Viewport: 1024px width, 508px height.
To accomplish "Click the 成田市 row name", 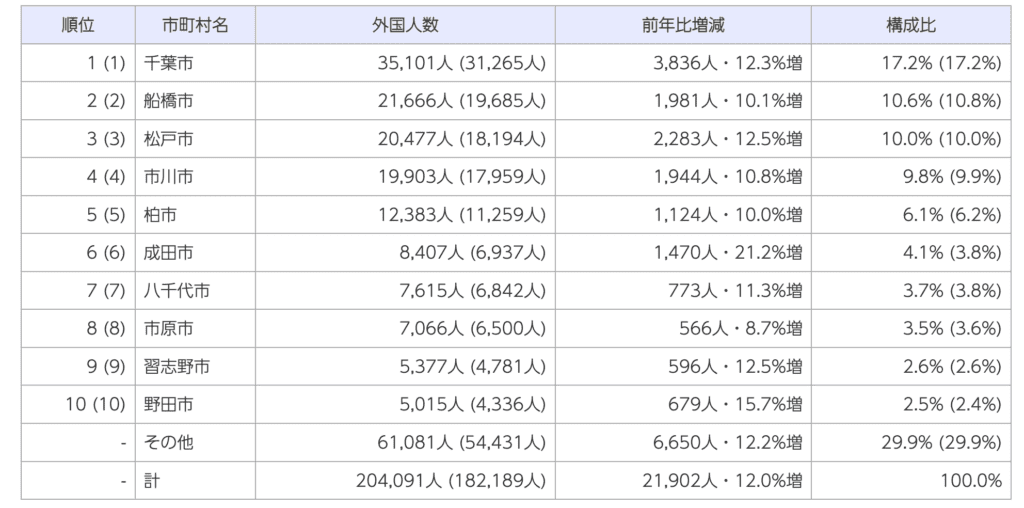I will point(169,253).
